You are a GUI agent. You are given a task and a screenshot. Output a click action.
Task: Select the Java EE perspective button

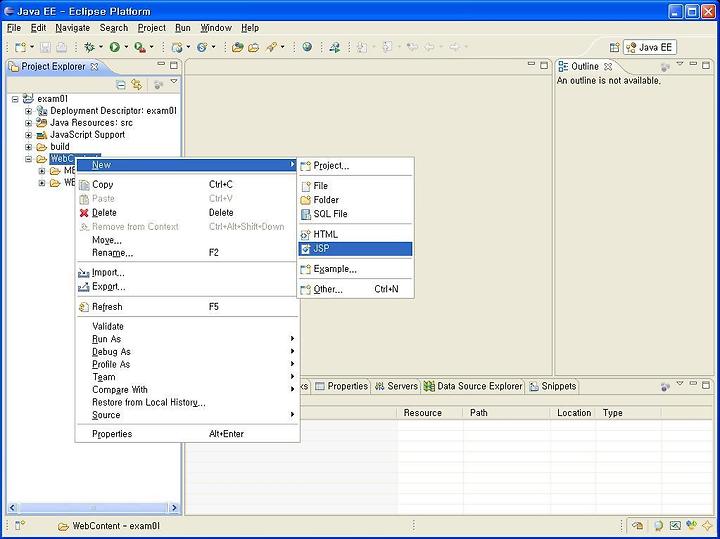(650, 47)
